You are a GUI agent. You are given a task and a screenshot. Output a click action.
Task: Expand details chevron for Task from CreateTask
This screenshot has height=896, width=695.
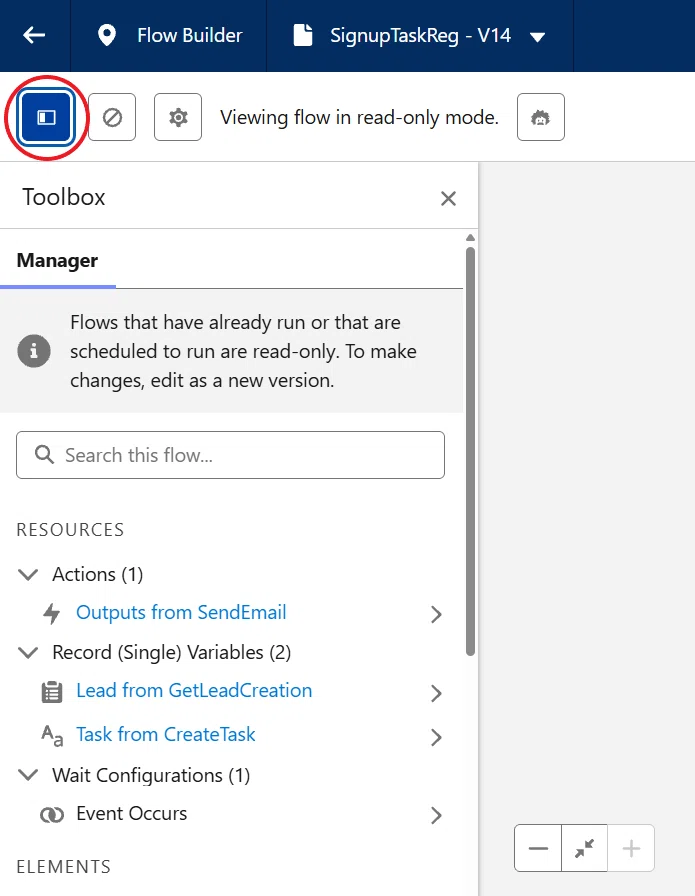(437, 737)
